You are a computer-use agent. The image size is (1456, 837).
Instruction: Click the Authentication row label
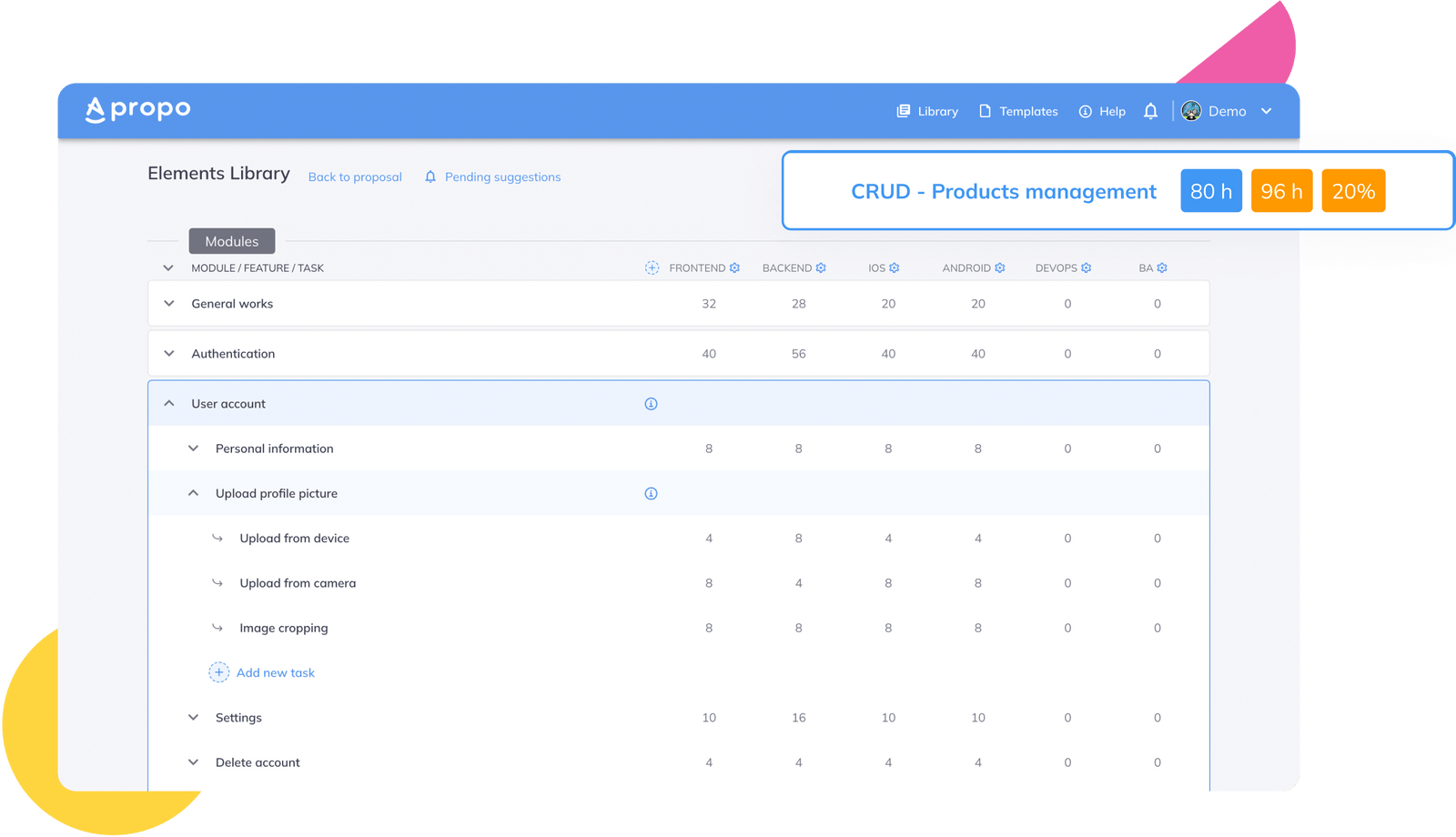233,353
